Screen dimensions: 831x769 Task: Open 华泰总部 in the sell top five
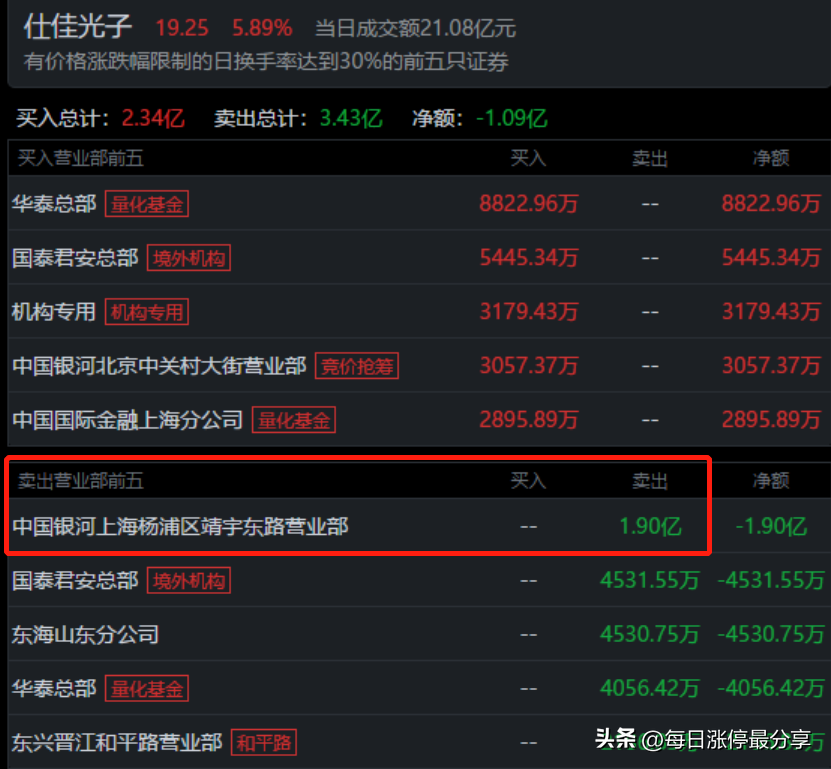coord(54,688)
